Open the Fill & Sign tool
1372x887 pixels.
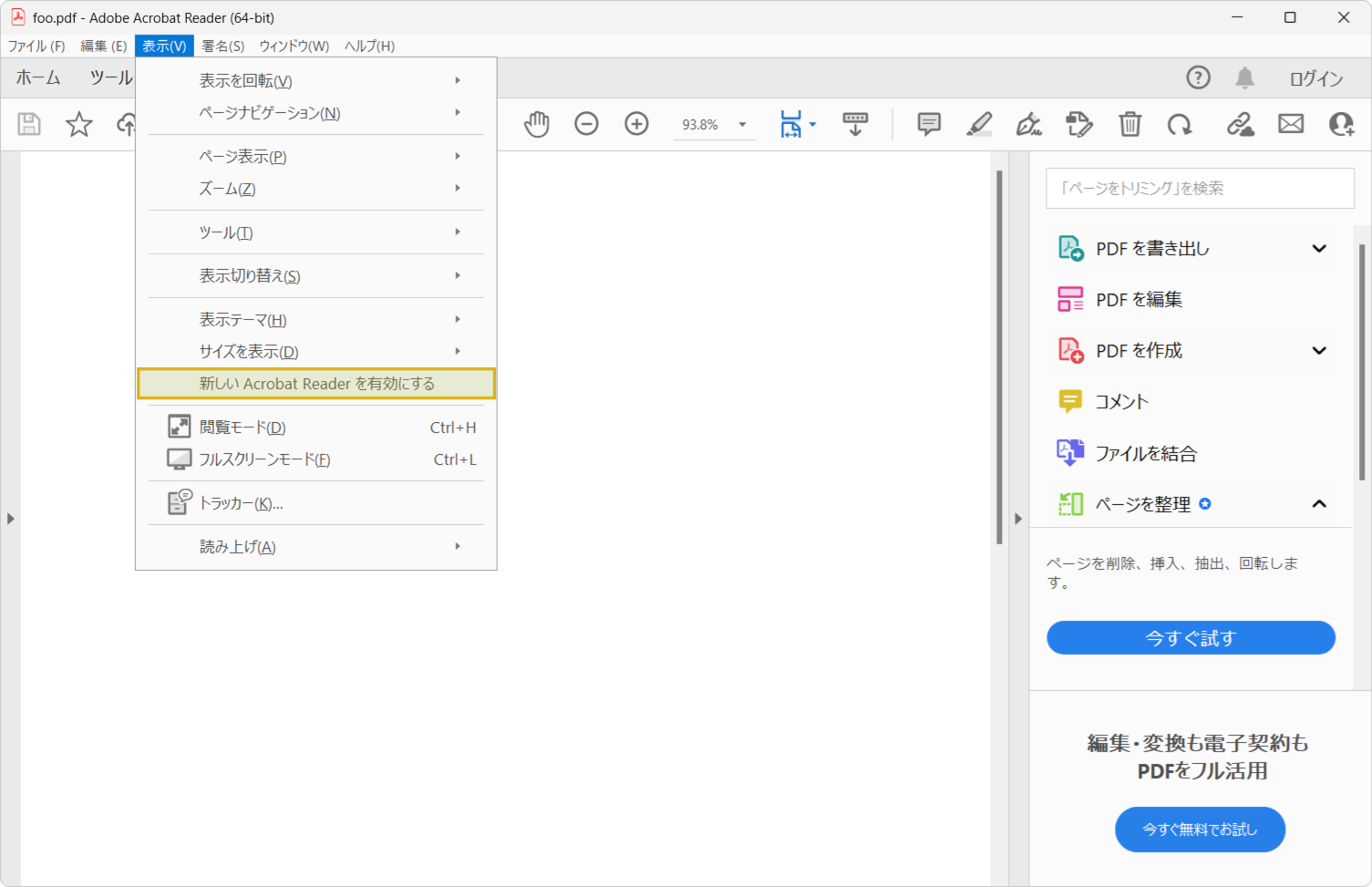[x=1029, y=124]
